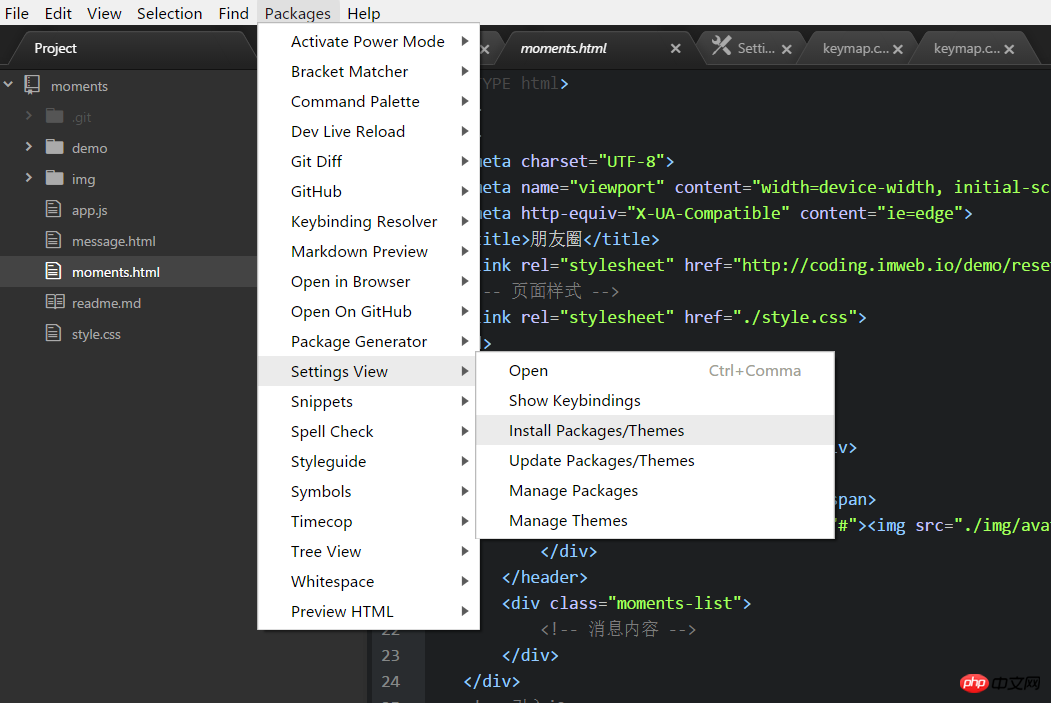Click the moments project root repo icon
This screenshot has width=1051, height=703.
tap(32, 84)
